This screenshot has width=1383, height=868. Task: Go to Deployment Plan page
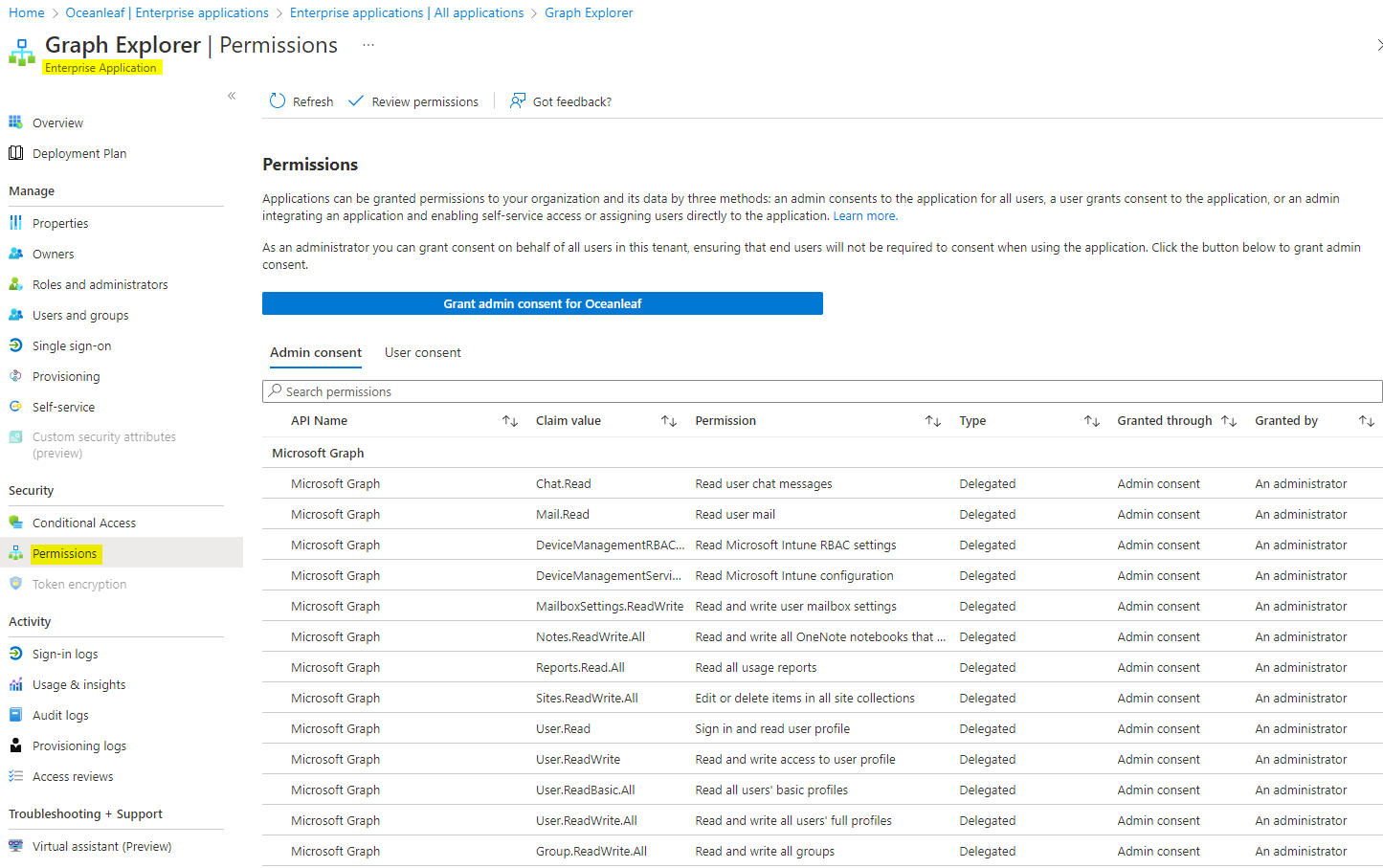[79, 153]
